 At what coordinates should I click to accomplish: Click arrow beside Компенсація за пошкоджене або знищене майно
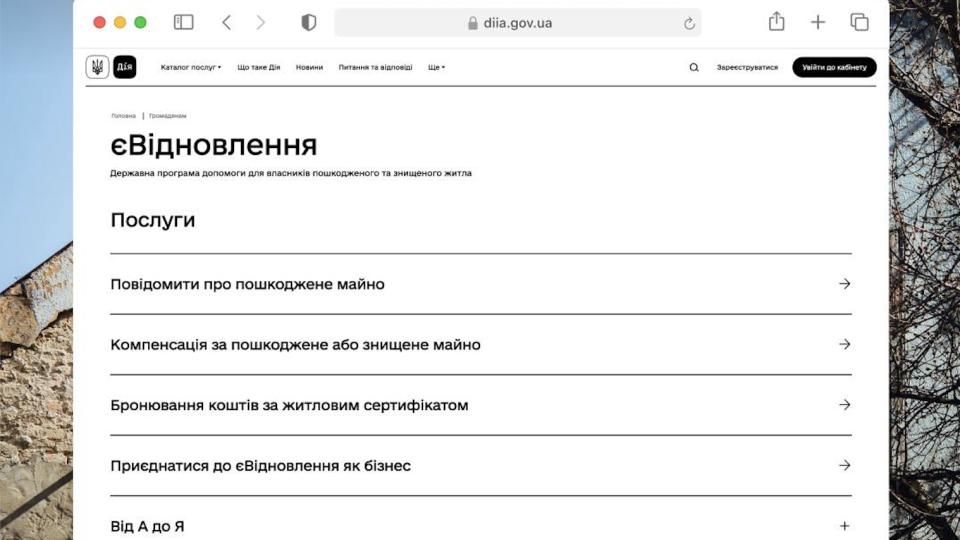click(845, 344)
